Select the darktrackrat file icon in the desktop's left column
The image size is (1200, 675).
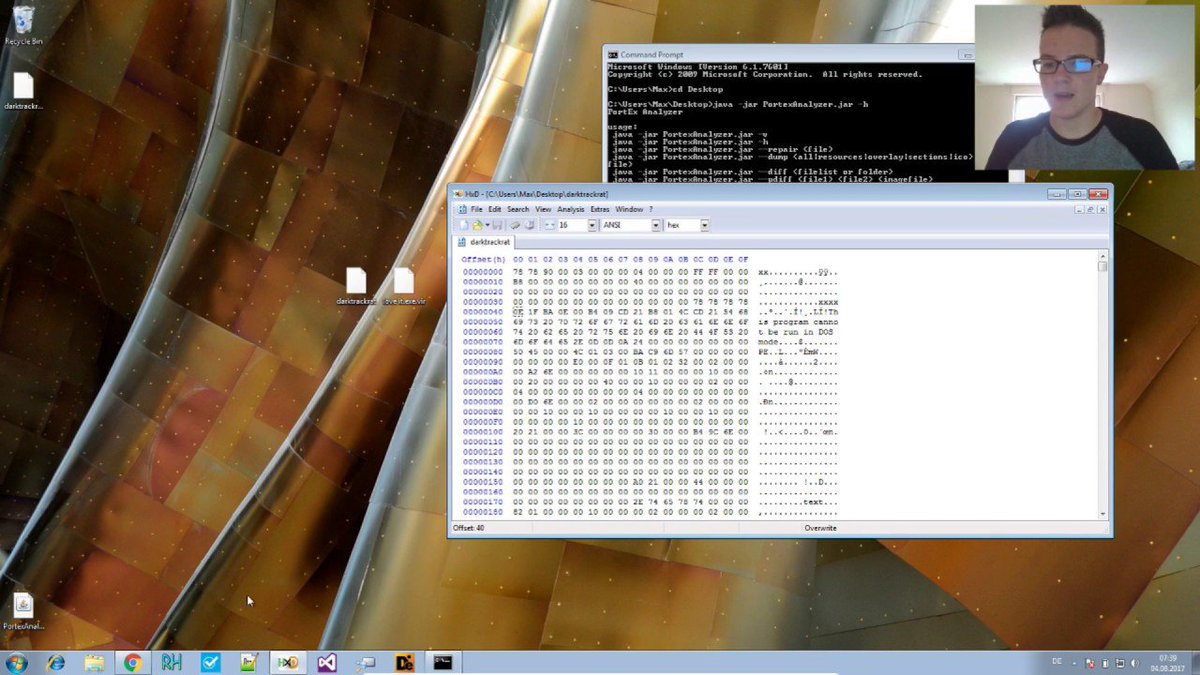[x=23, y=91]
